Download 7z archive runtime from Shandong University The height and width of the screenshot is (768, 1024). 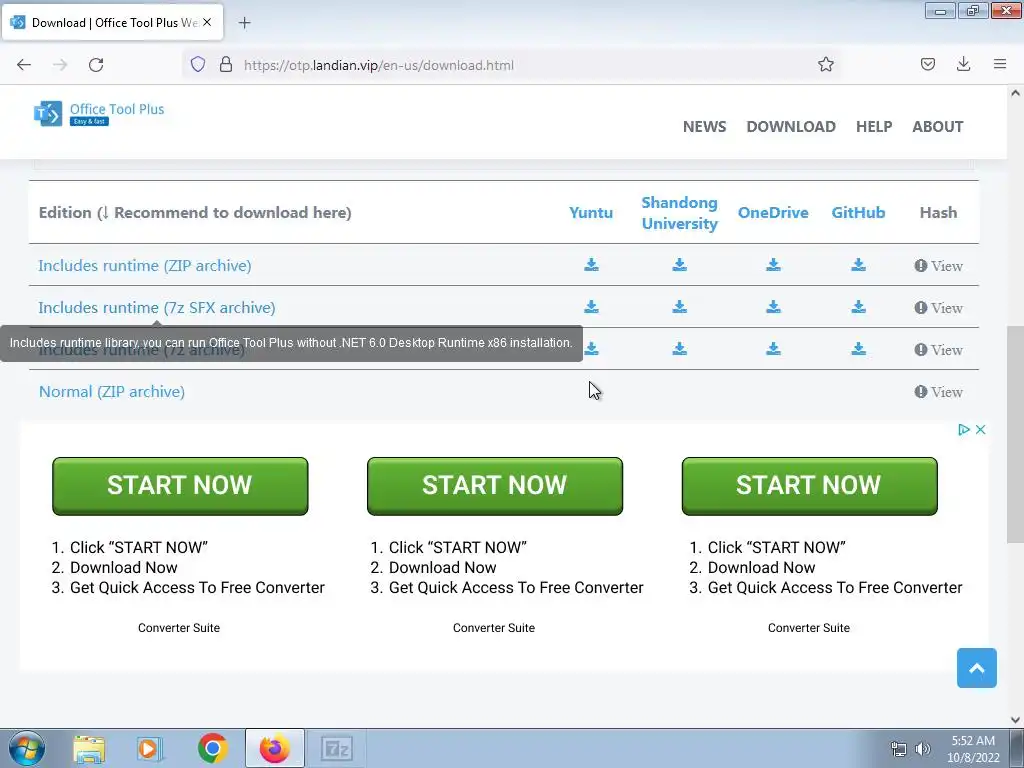pyautogui.click(x=679, y=349)
